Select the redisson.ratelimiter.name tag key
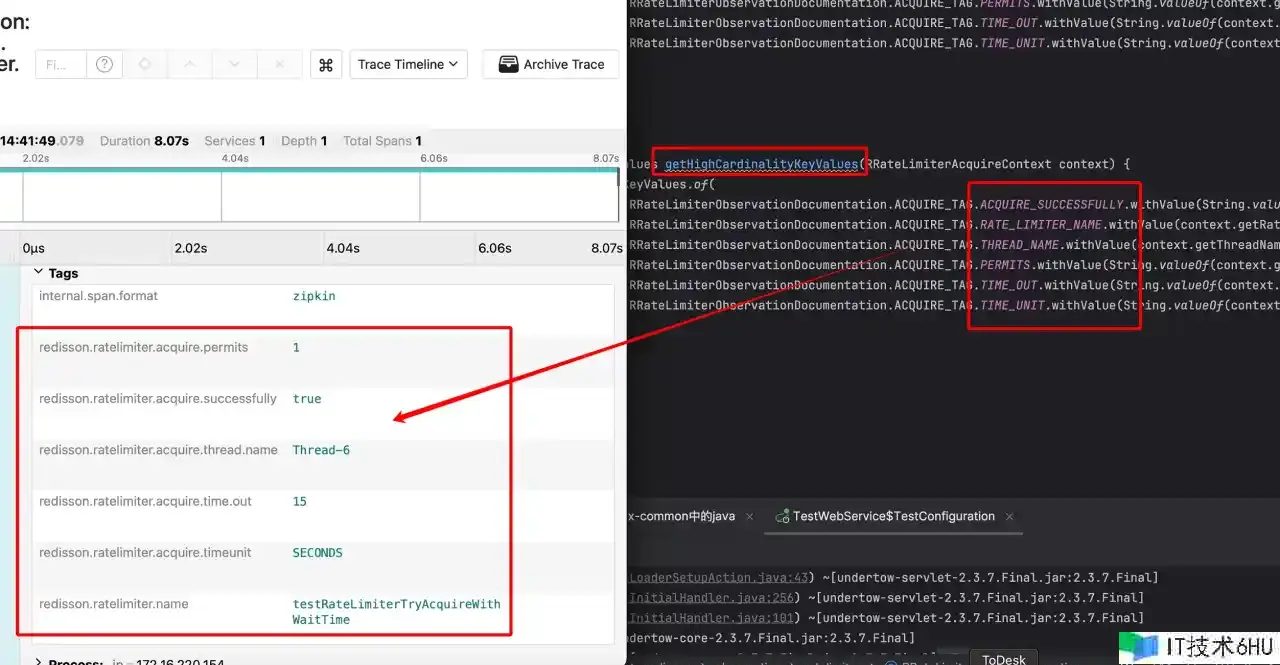 click(x=113, y=604)
